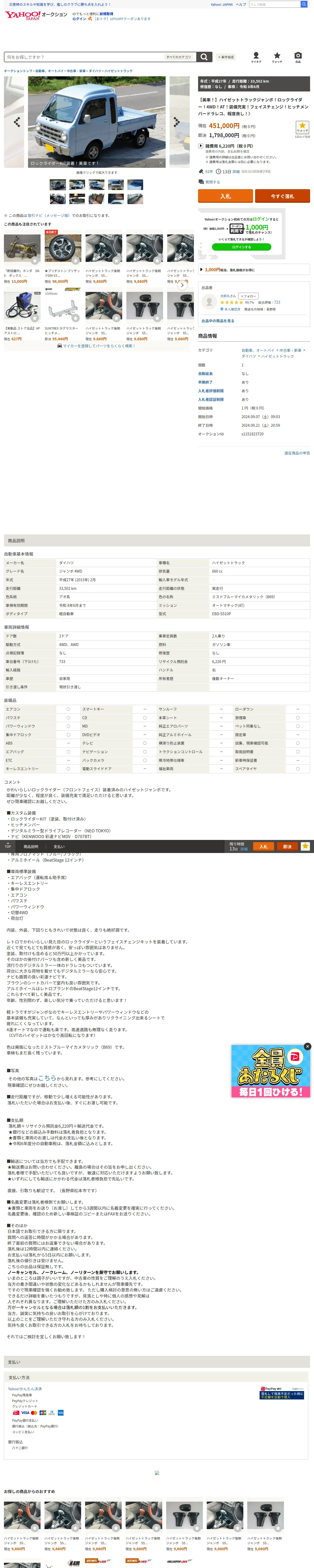314x1568 pixels.
Task: Open 出品中の商品を見る link
Action: [218, 321]
